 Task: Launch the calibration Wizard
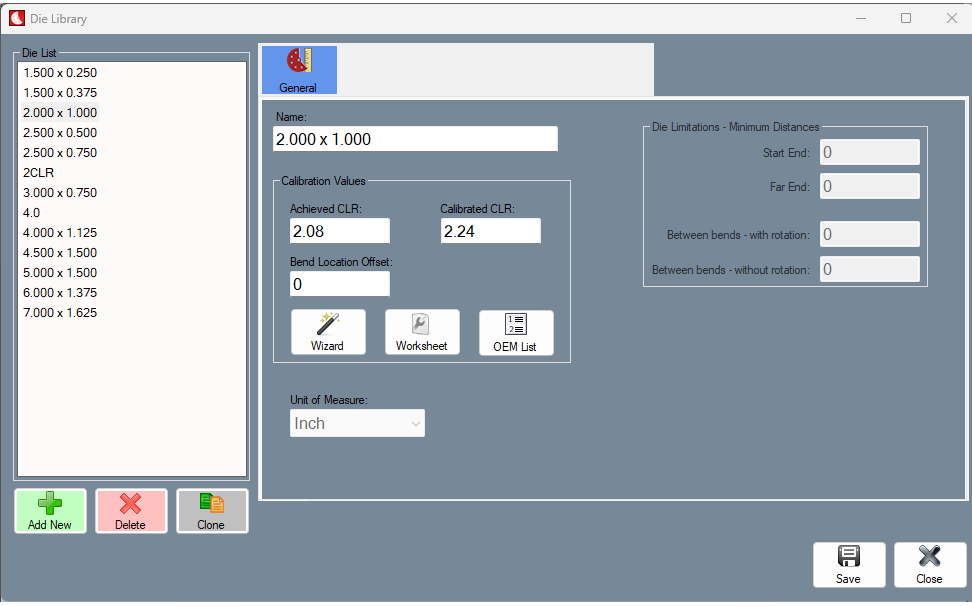(328, 332)
